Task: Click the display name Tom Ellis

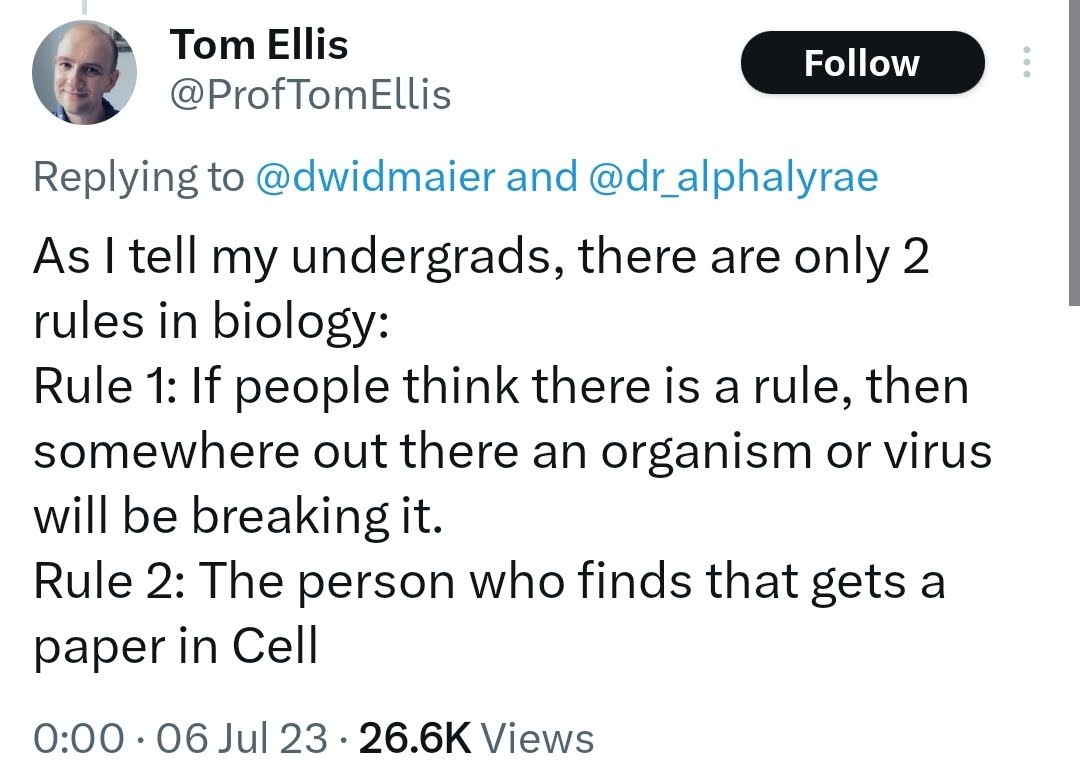Action: tap(259, 44)
